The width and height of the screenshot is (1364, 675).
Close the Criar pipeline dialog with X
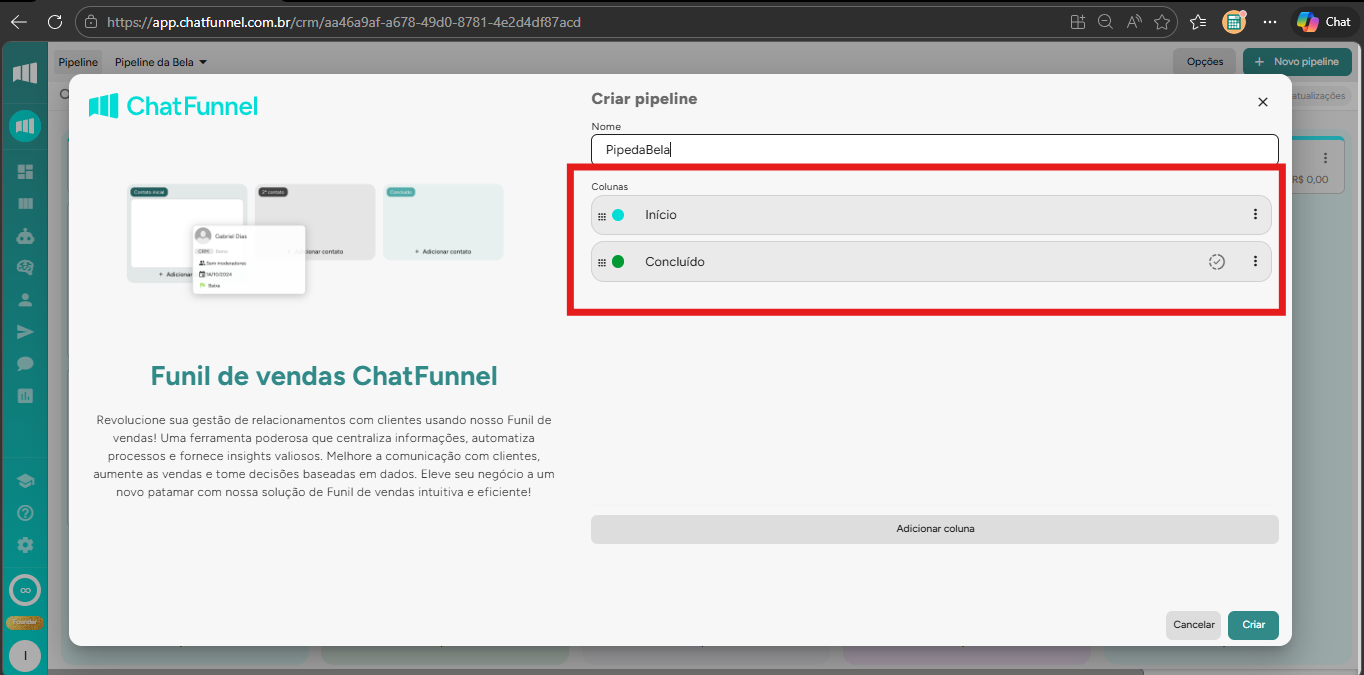1262,102
